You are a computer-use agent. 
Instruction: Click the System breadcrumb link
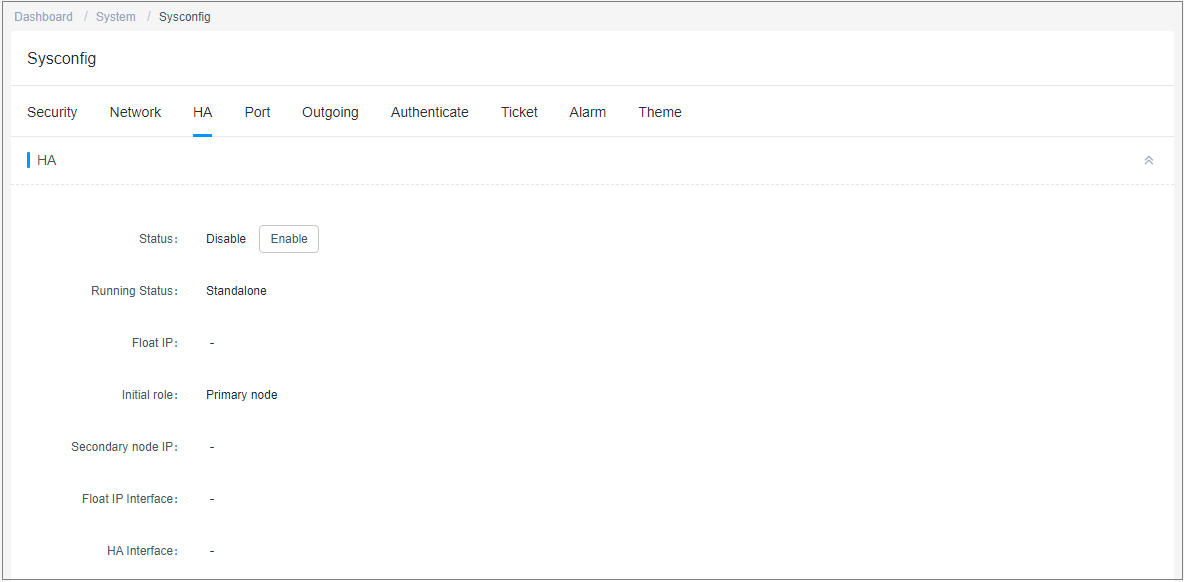pos(116,17)
